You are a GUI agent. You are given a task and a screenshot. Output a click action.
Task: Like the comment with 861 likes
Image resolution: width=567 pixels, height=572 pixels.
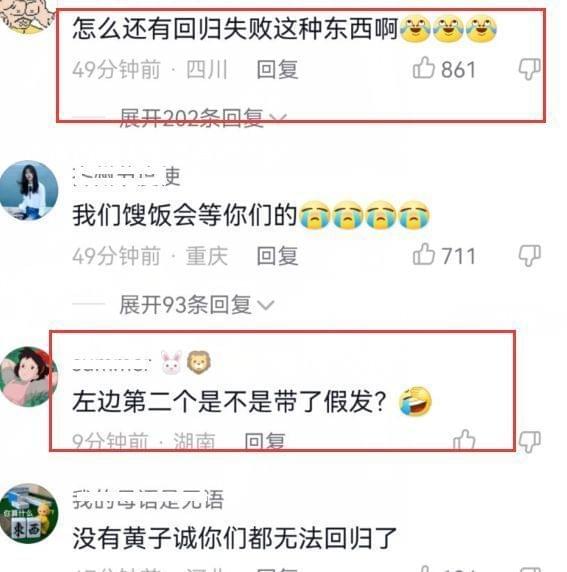click(x=423, y=68)
